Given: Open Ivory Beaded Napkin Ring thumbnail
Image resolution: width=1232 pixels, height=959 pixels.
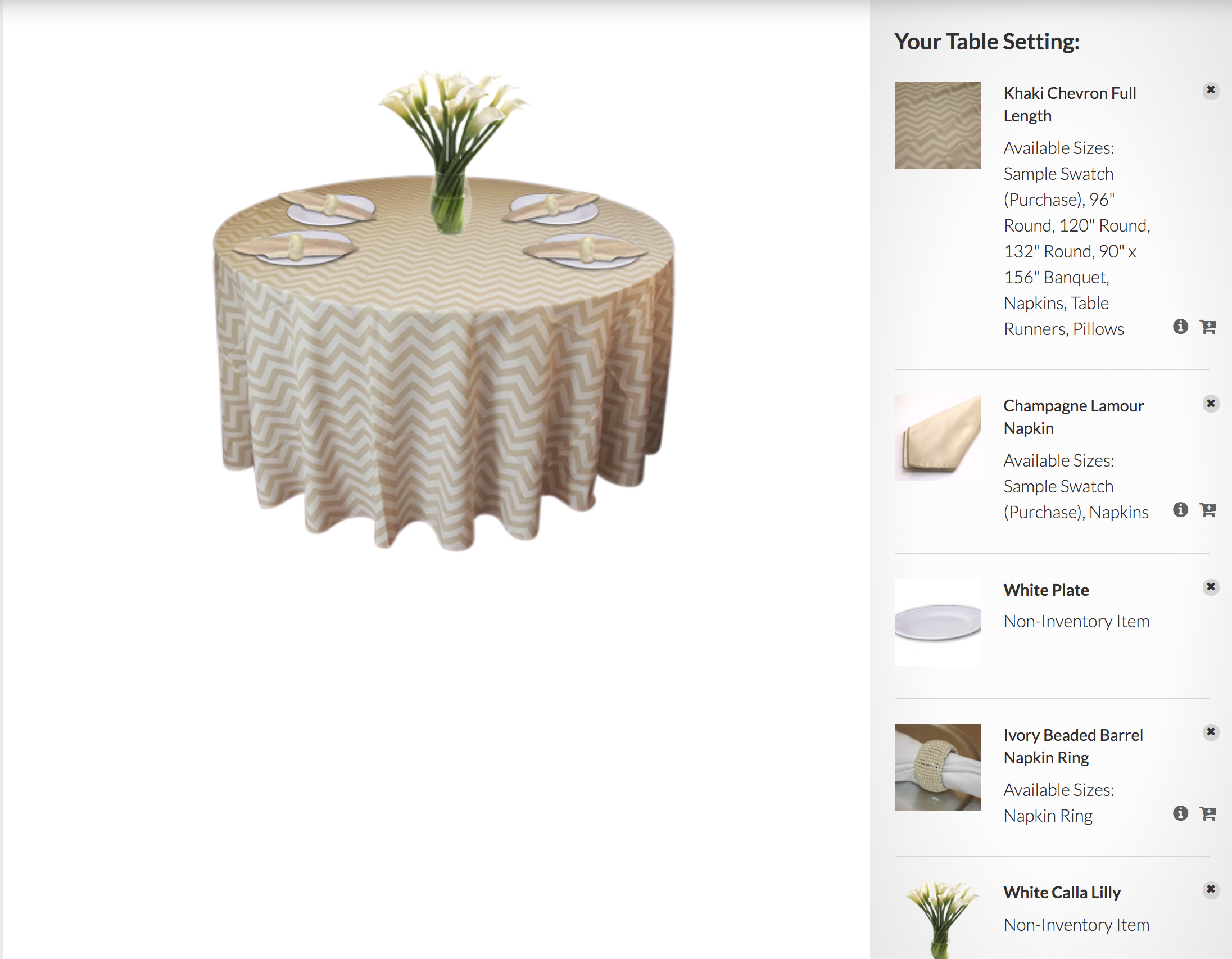Looking at the screenshot, I should [937, 767].
